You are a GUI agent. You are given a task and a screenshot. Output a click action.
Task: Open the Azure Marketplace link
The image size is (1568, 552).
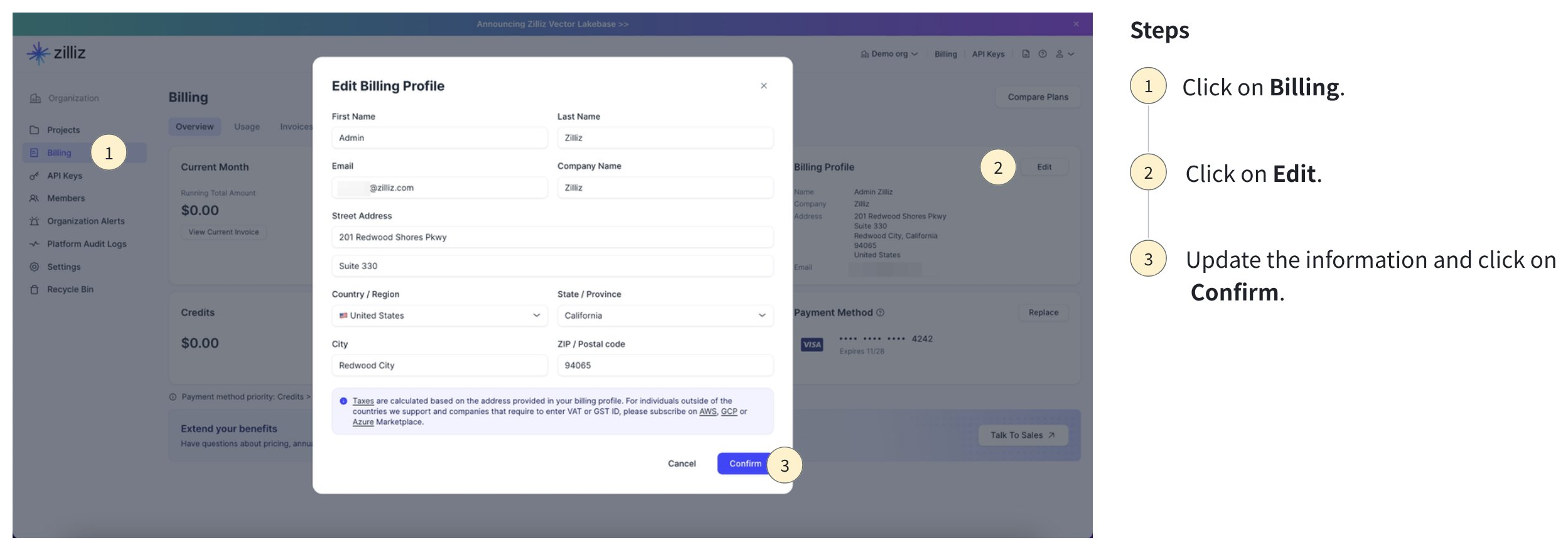363,422
